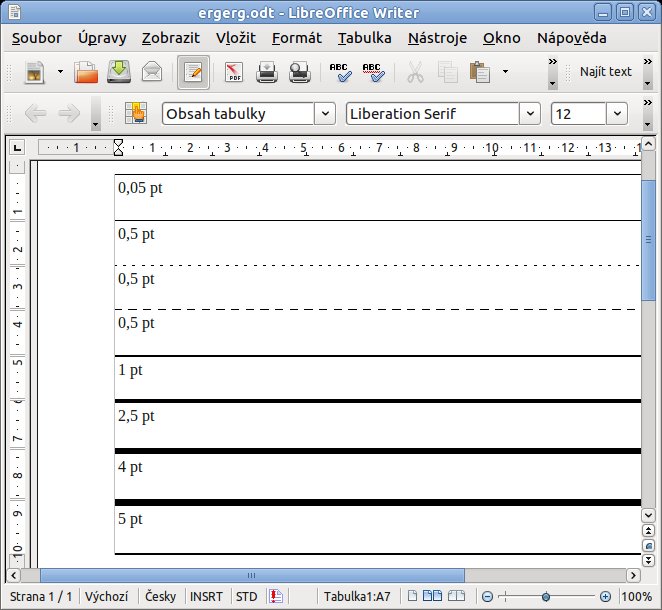Export directly as PDF
The height and width of the screenshot is (610, 662).
234,72
